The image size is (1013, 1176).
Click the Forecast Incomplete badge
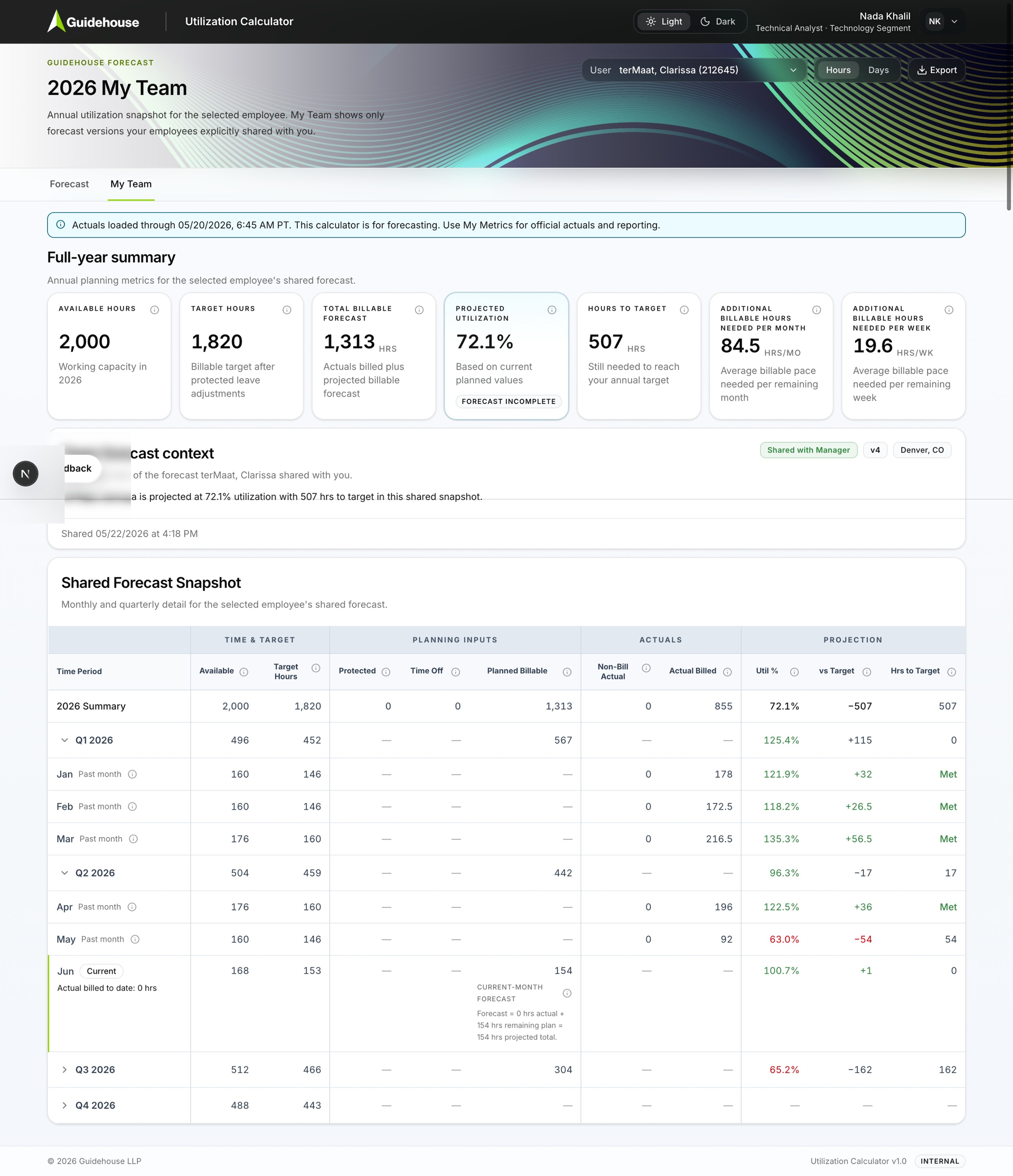click(x=509, y=401)
